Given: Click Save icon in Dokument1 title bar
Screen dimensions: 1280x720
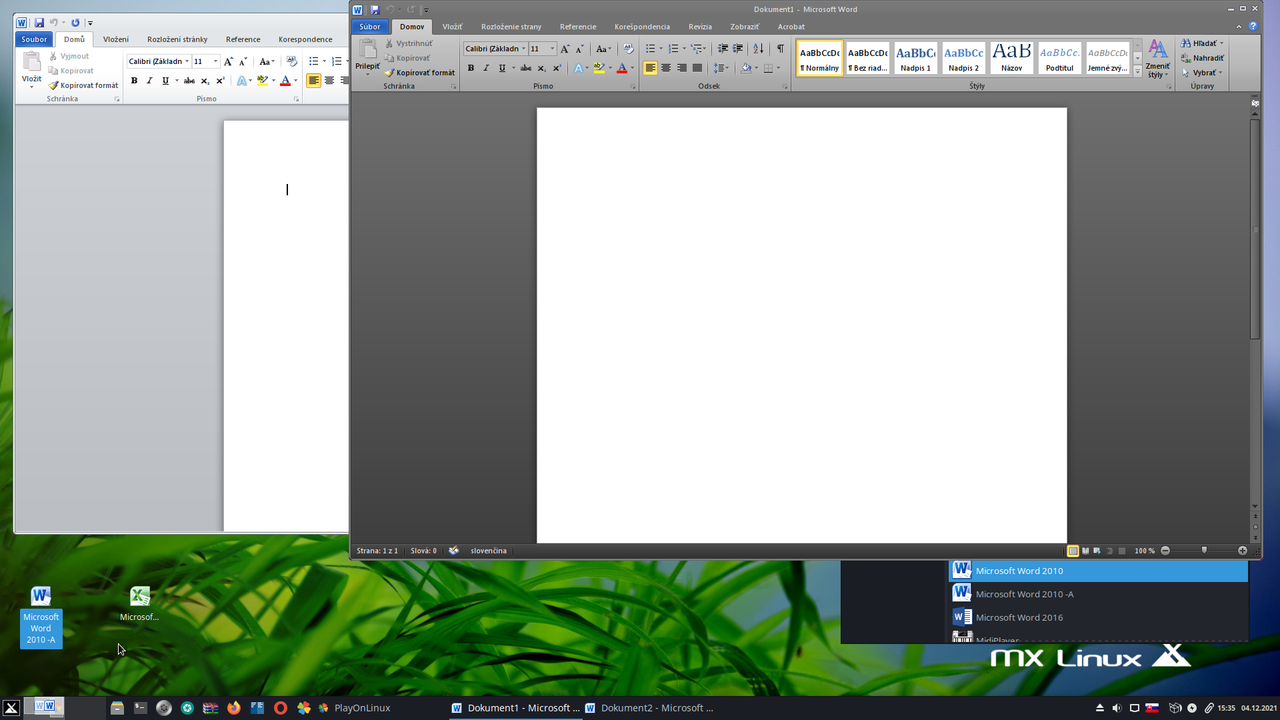Looking at the screenshot, I should pyautogui.click(x=375, y=9).
